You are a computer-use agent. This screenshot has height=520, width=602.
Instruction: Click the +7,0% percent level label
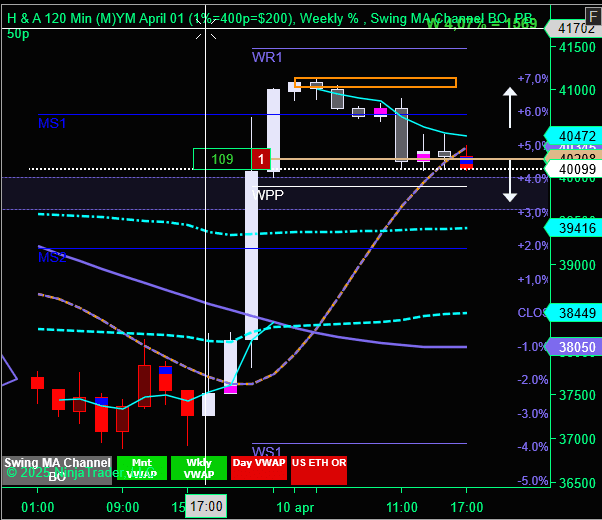(x=533, y=79)
